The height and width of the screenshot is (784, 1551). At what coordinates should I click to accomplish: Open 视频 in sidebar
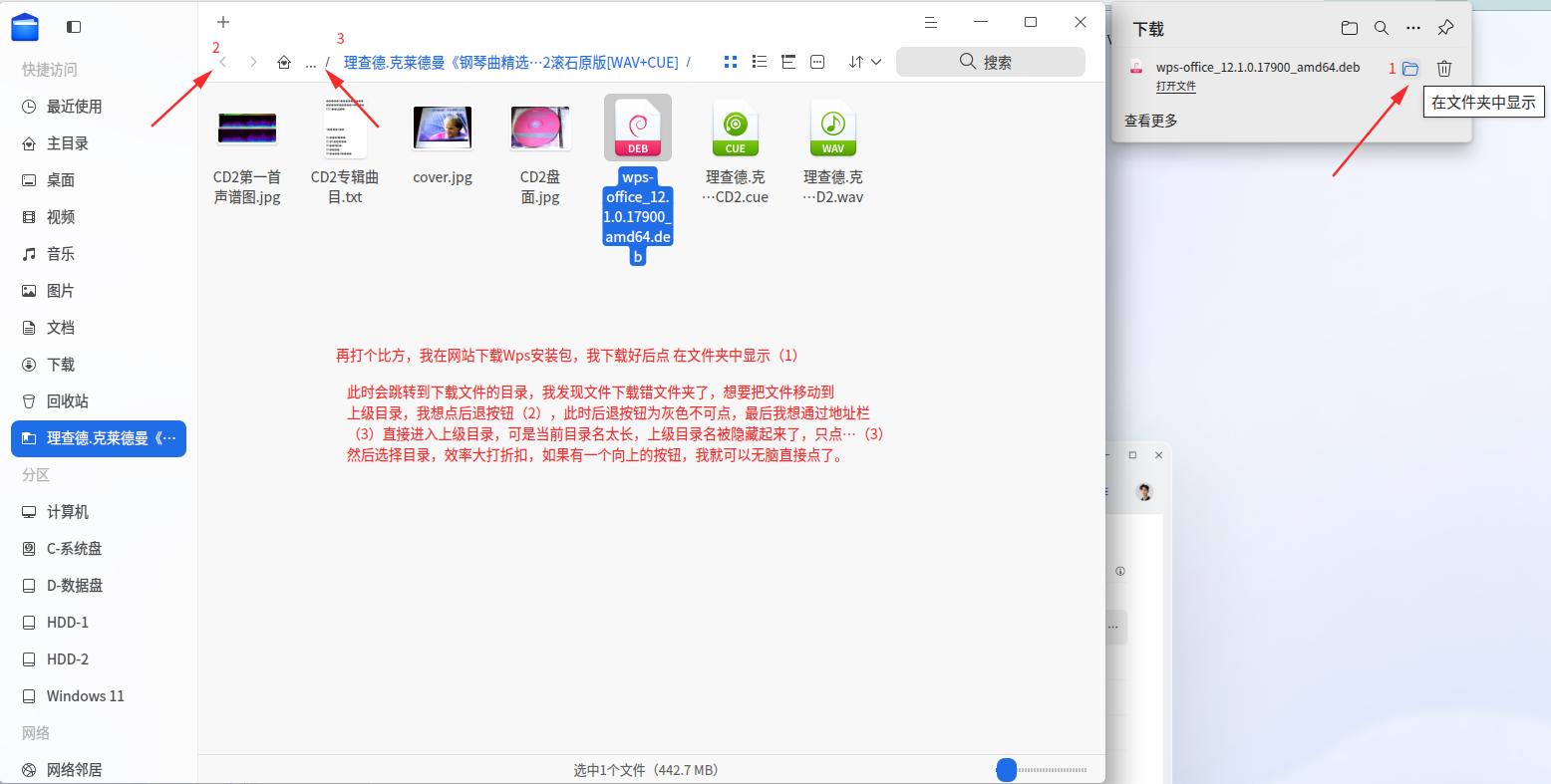click(99, 217)
